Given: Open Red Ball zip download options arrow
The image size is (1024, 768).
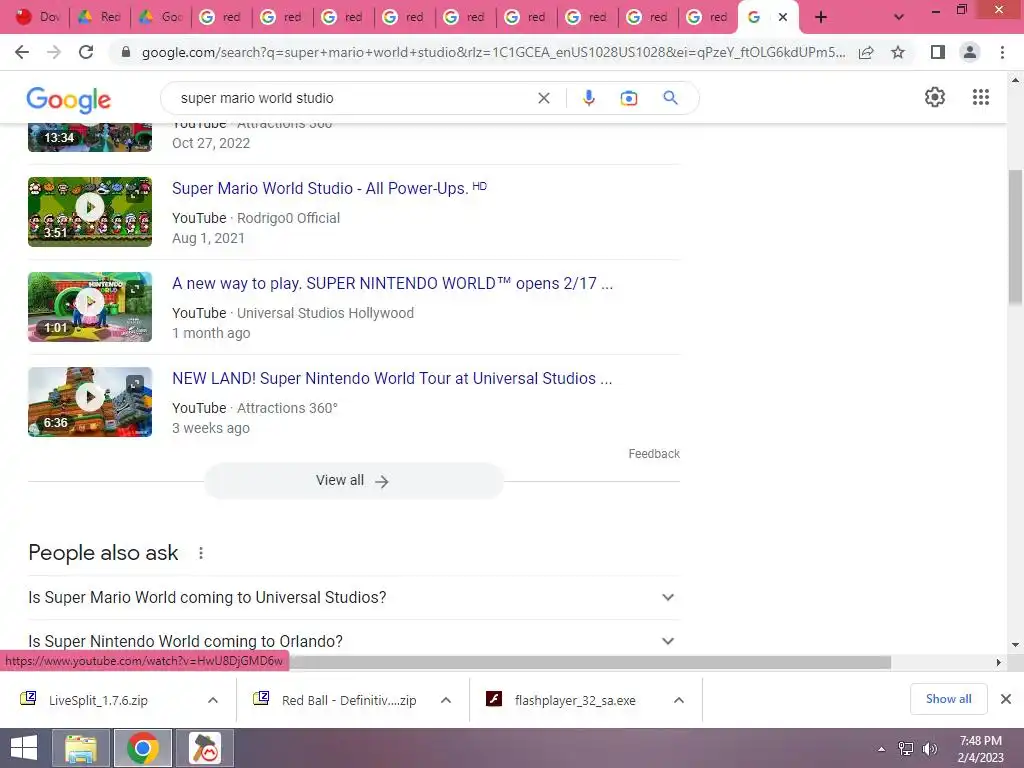Looking at the screenshot, I should [446, 700].
